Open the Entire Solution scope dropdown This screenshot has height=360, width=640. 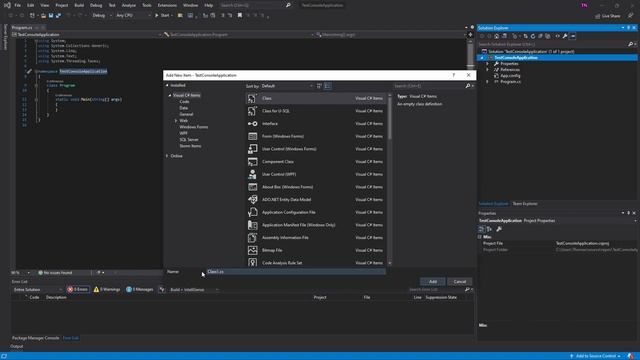pos(38,290)
